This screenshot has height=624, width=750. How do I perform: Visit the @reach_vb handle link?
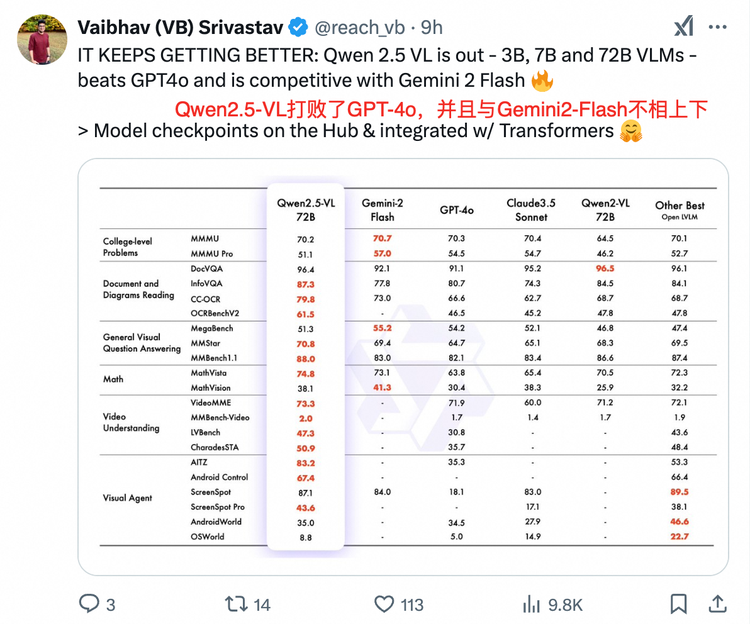[360, 28]
